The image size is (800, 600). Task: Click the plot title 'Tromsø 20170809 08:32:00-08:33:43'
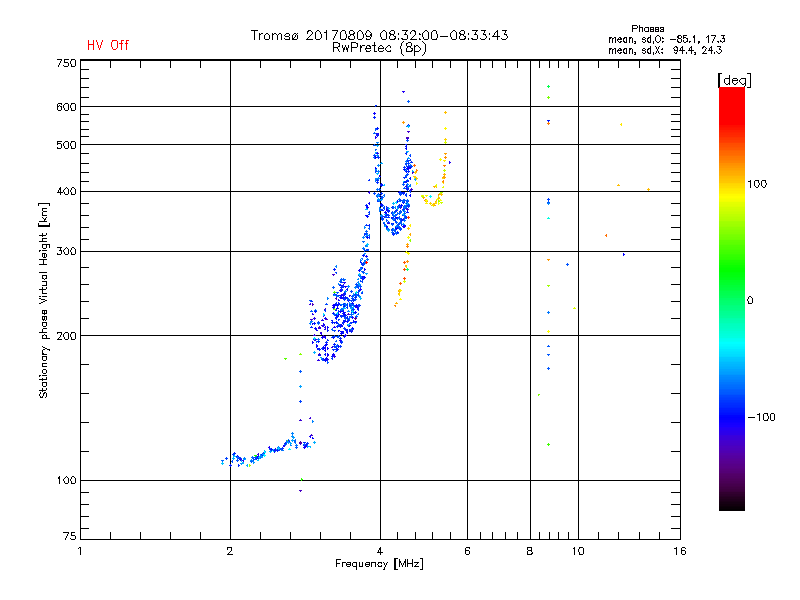379,35
